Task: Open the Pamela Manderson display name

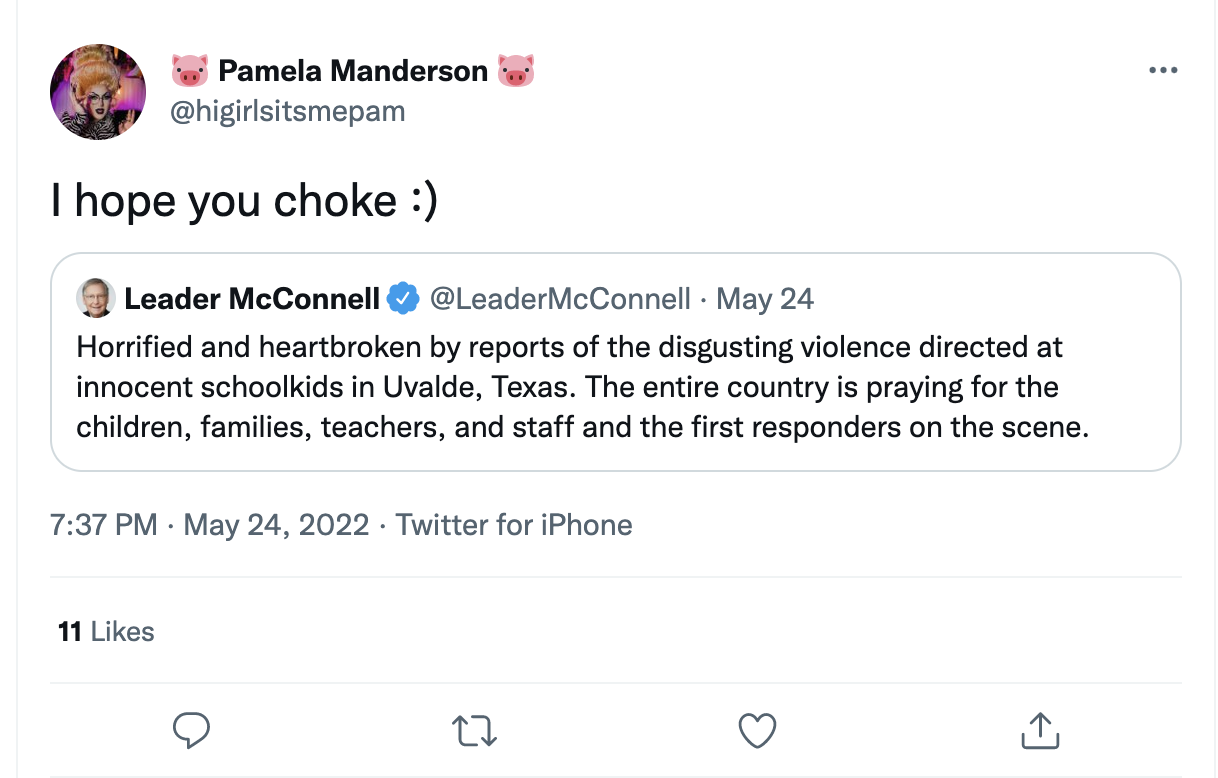Action: click(353, 71)
